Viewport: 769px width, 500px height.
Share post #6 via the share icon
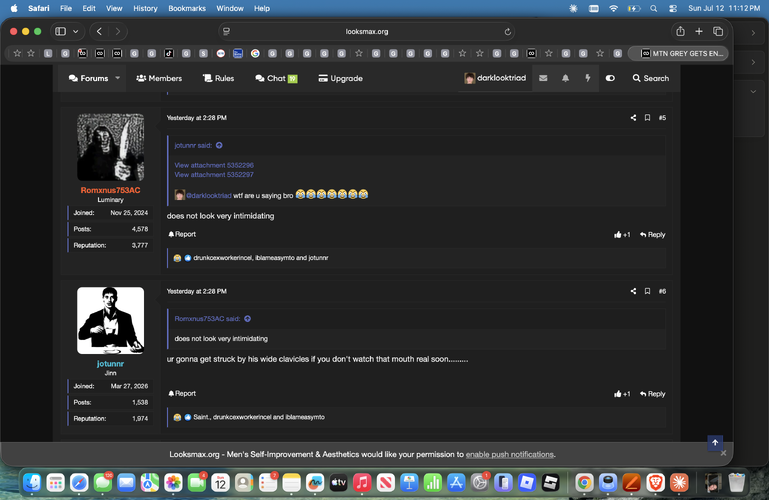coord(633,291)
